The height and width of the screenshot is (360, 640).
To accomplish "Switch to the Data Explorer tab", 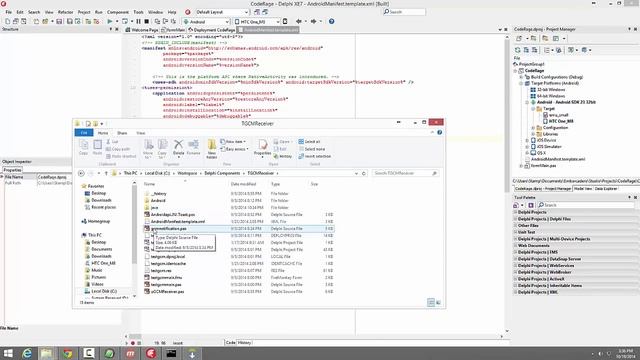I will tap(606, 189).
